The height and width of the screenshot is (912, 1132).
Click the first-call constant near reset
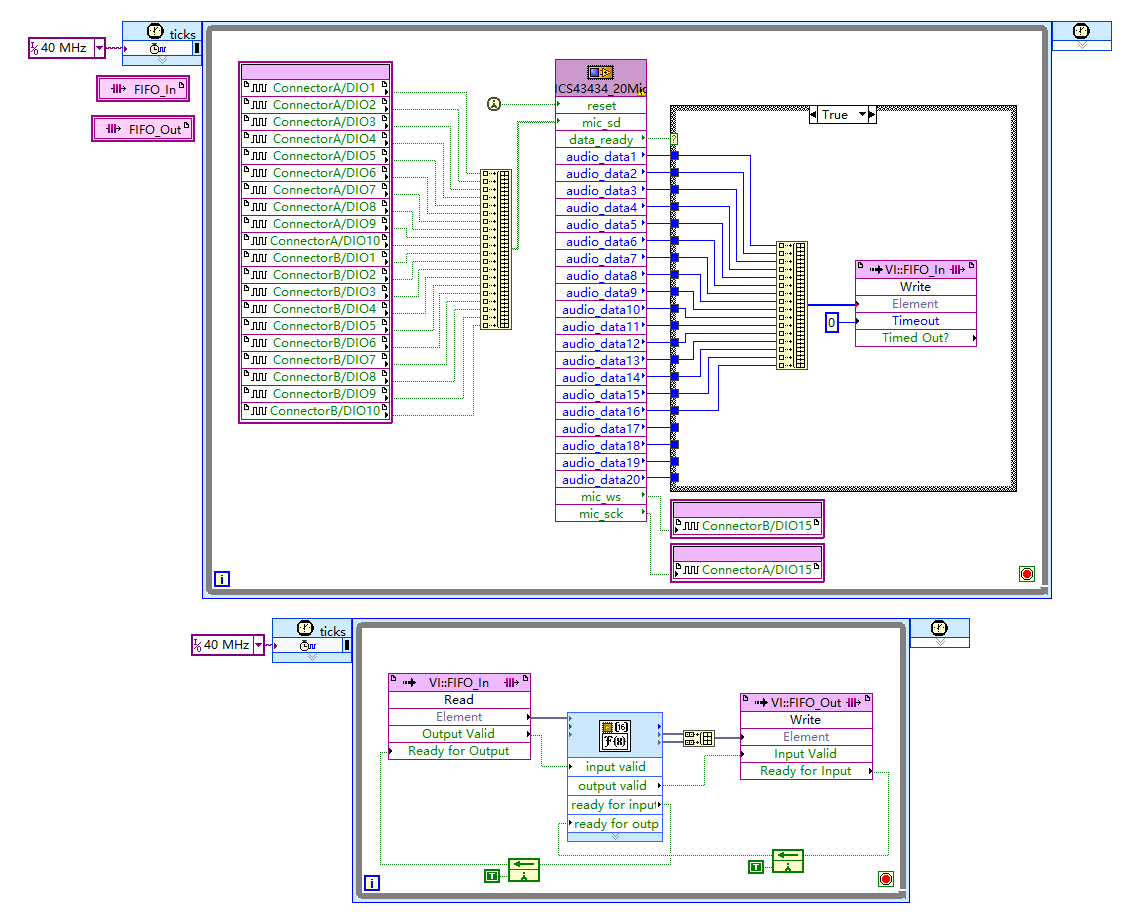[494, 104]
